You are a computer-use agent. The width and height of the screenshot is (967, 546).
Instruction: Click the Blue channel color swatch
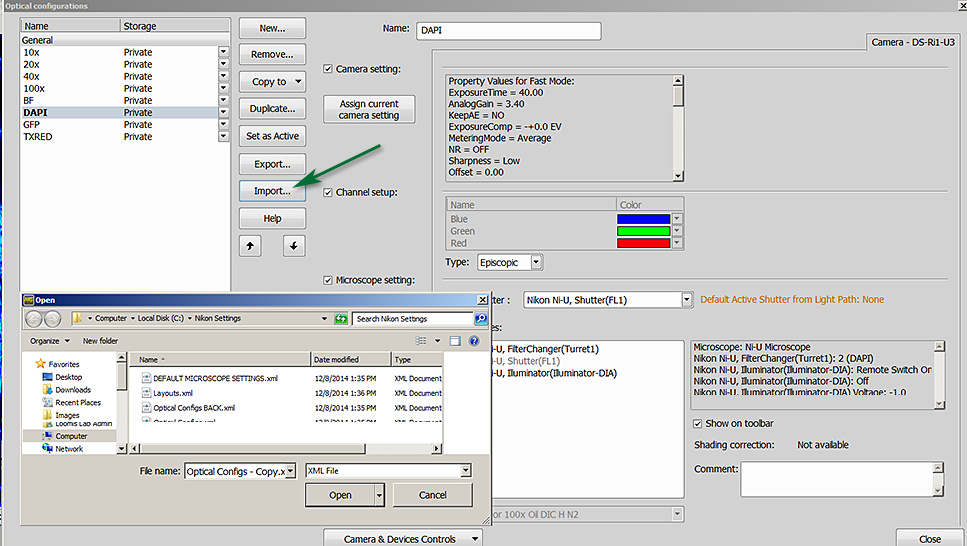[x=642, y=219]
